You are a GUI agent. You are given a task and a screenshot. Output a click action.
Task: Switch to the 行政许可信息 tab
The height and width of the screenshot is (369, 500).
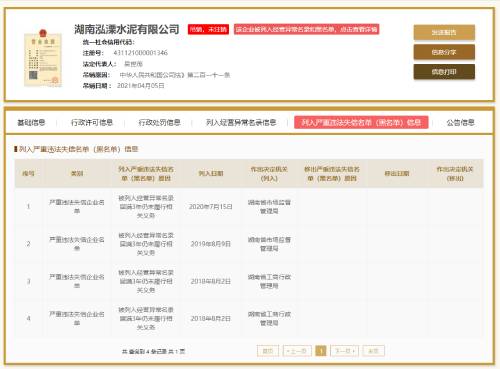pos(92,123)
